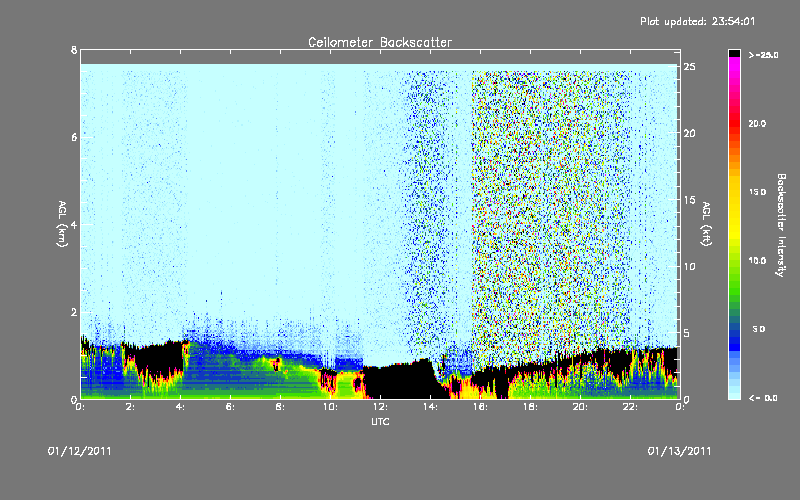The height and width of the screenshot is (500, 800).
Task: Click the 4: UTC time tick
Action: (180, 407)
